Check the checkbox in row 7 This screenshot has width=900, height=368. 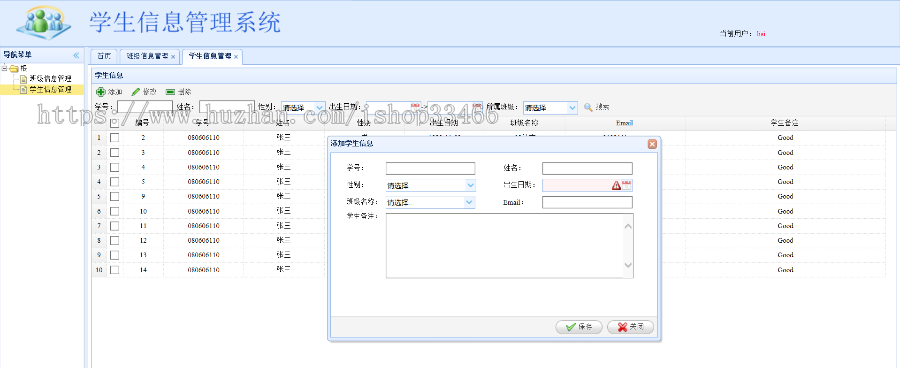(114, 226)
